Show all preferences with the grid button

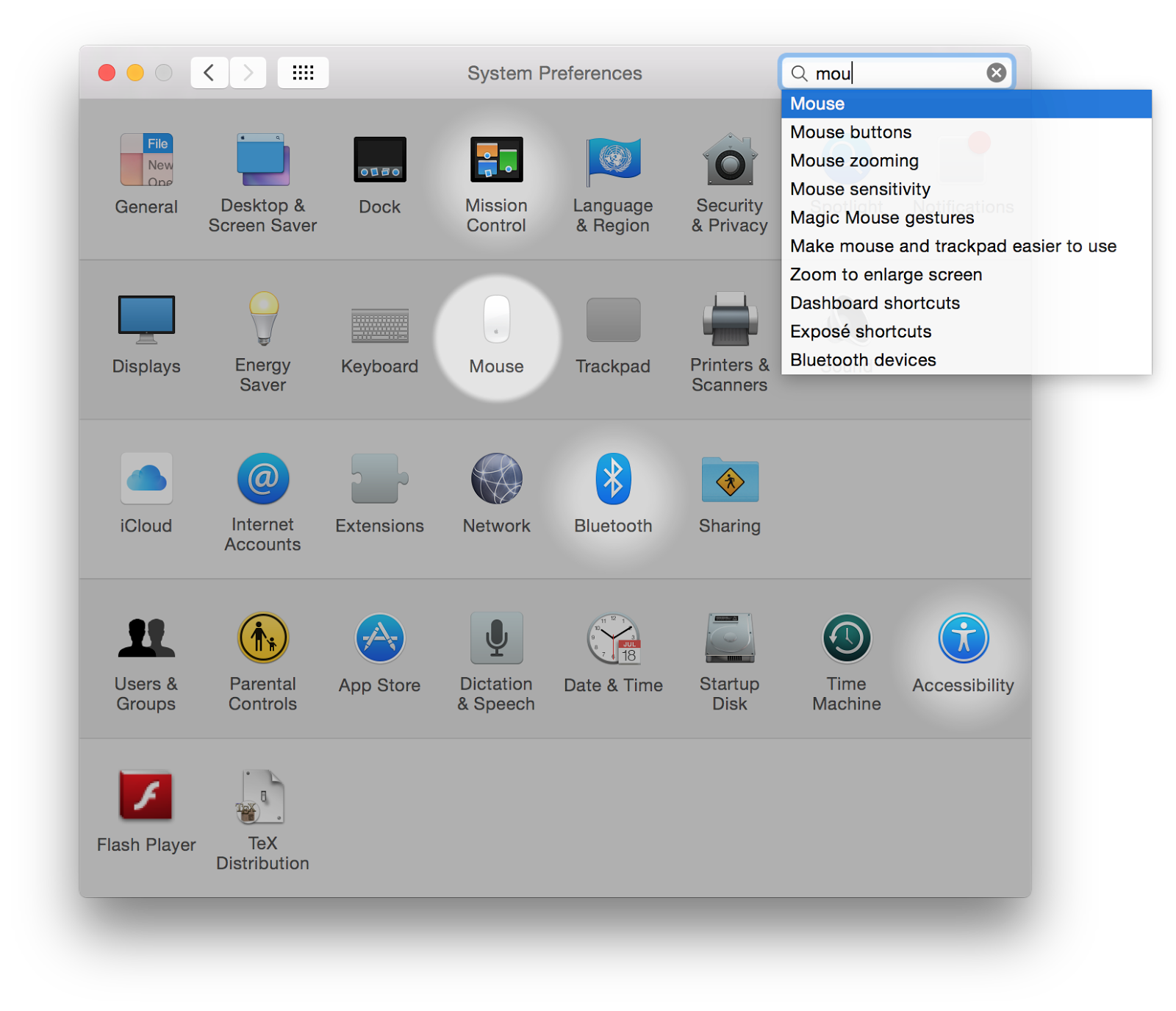click(x=303, y=73)
